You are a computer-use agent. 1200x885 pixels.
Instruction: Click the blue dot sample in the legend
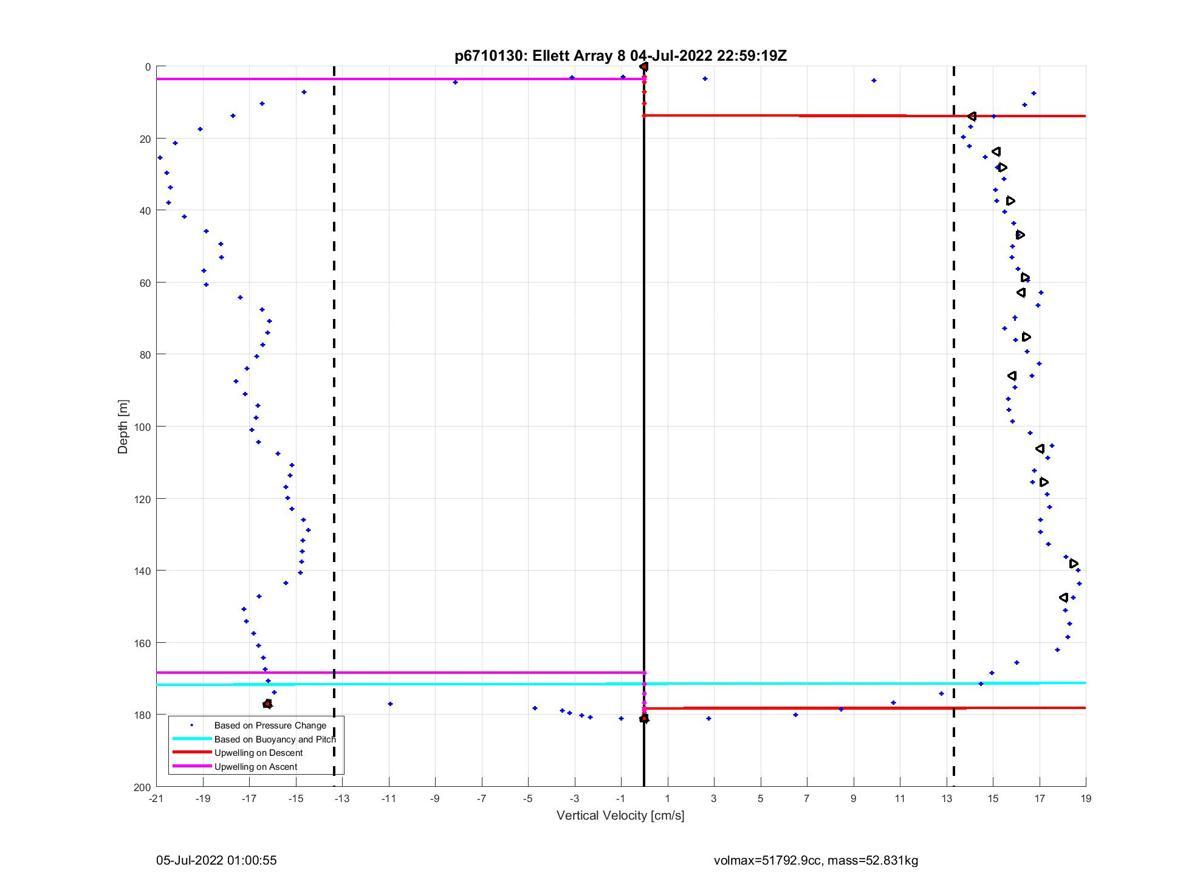click(191, 724)
